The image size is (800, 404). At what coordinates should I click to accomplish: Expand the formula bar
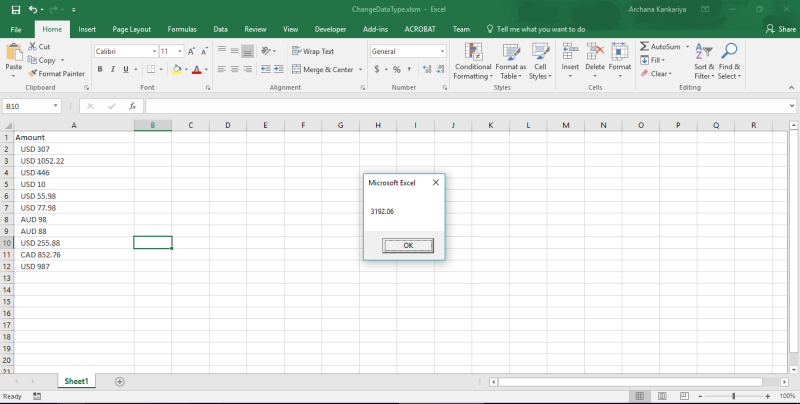(x=792, y=106)
